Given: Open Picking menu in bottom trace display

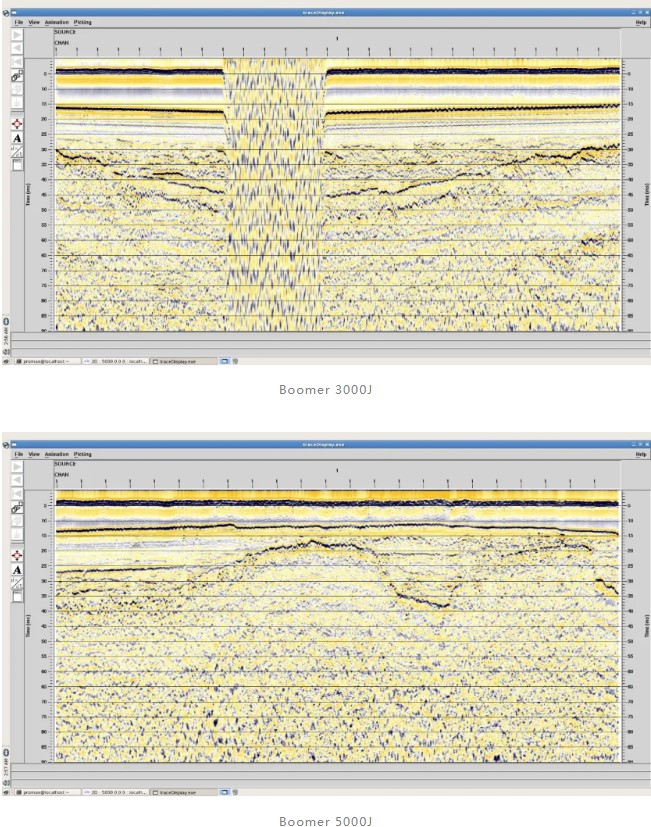Looking at the screenshot, I should (83, 453).
